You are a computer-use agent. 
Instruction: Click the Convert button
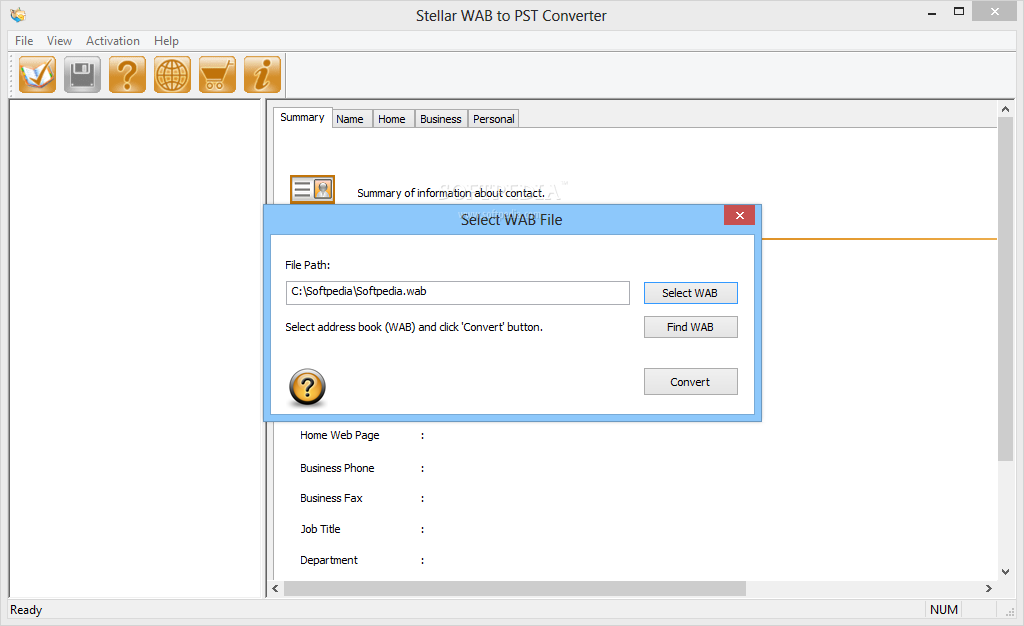pyautogui.click(x=690, y=382)
